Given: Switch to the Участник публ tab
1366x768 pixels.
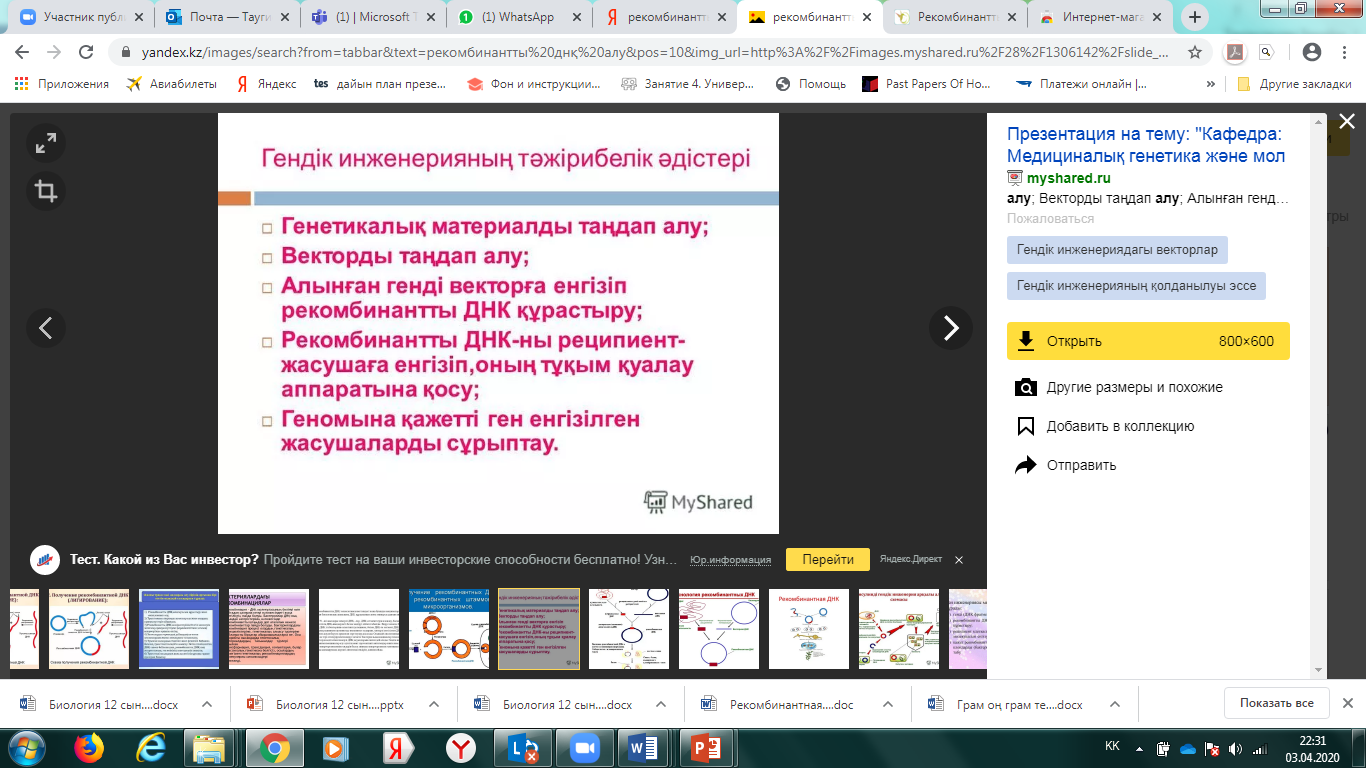Looking at the screenshot, I should click(x=80, y=17).
